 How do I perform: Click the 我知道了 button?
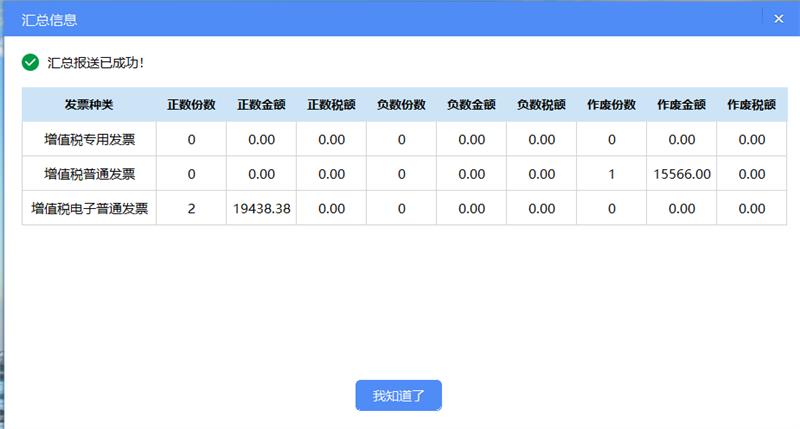click(398, 396)
